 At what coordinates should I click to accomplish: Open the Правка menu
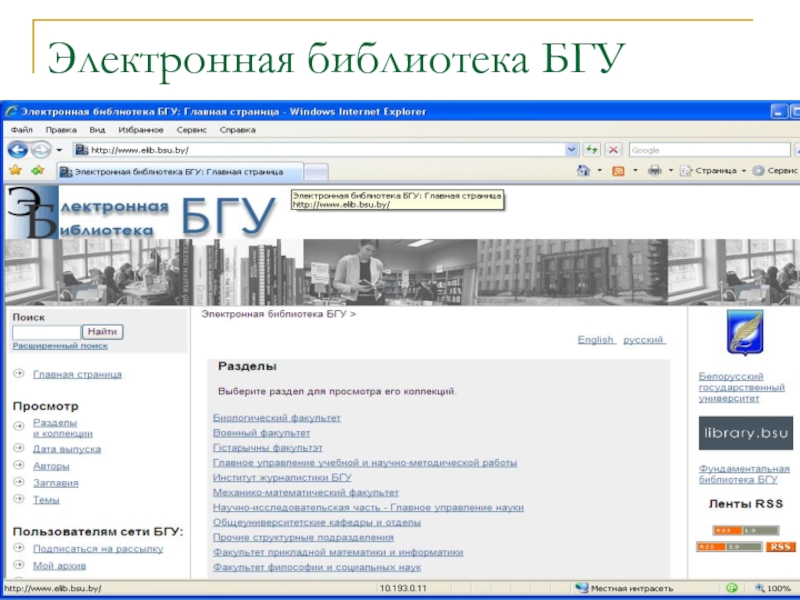pos(61,130)
